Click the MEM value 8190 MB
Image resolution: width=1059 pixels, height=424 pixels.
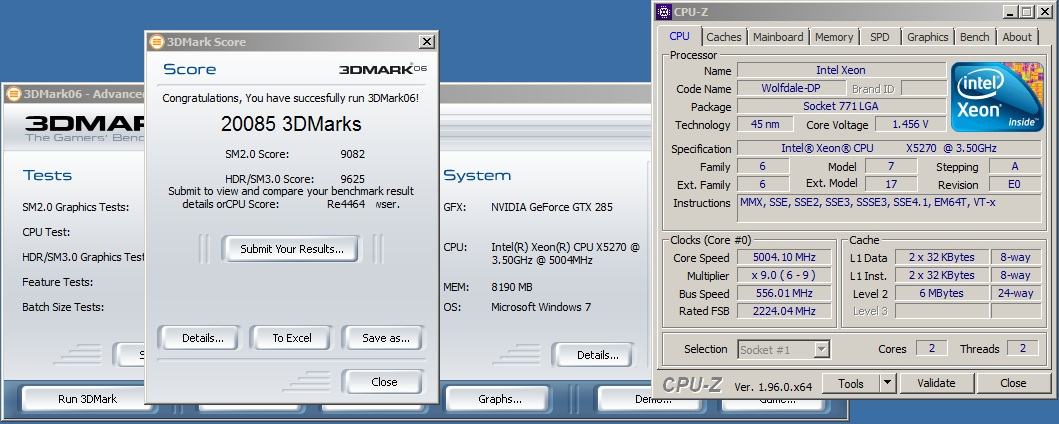tap(512, 287)
